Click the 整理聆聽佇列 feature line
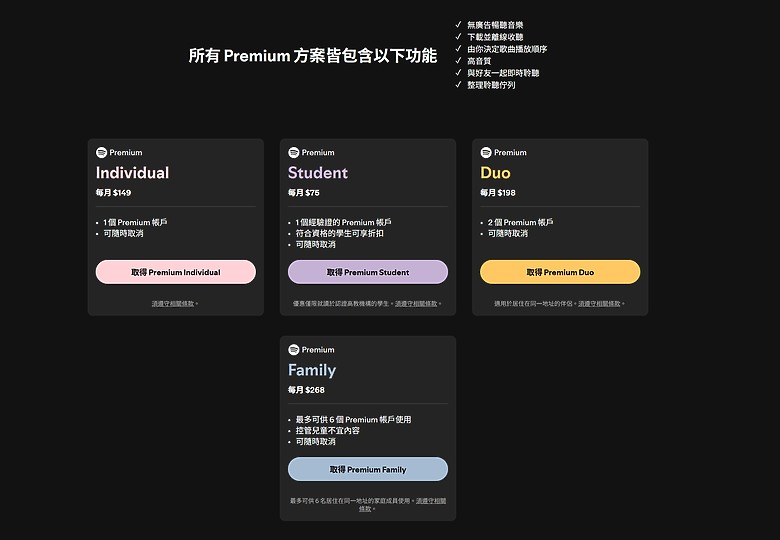Viewport: 780px width, 540px height. pos(491,85)
